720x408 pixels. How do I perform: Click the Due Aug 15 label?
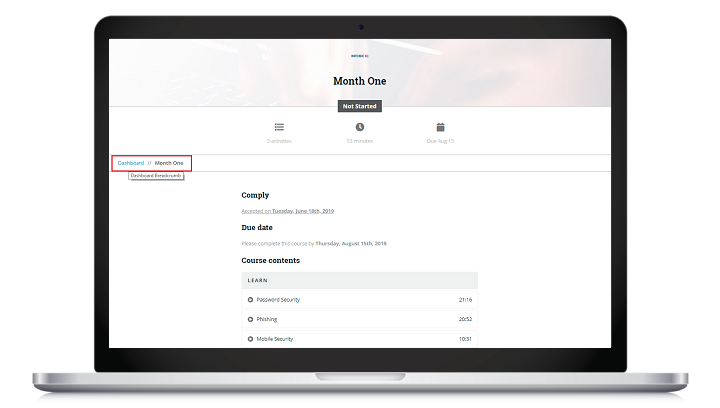[x=440, y=142]
